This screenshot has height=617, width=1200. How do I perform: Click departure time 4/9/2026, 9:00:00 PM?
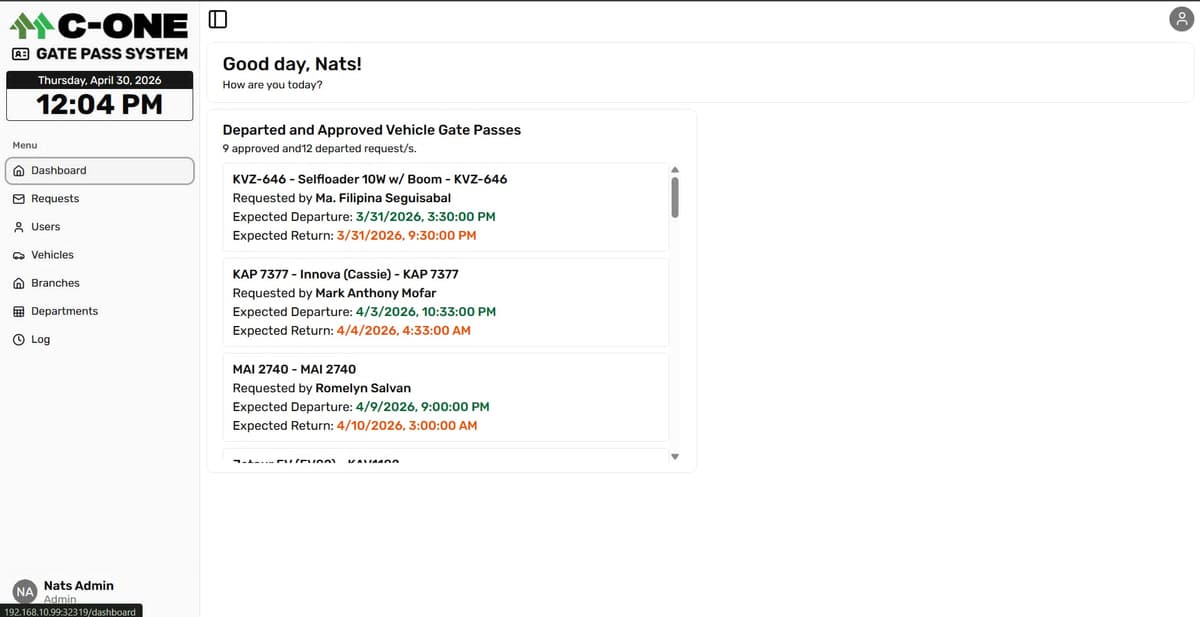(x=423, y=407)
